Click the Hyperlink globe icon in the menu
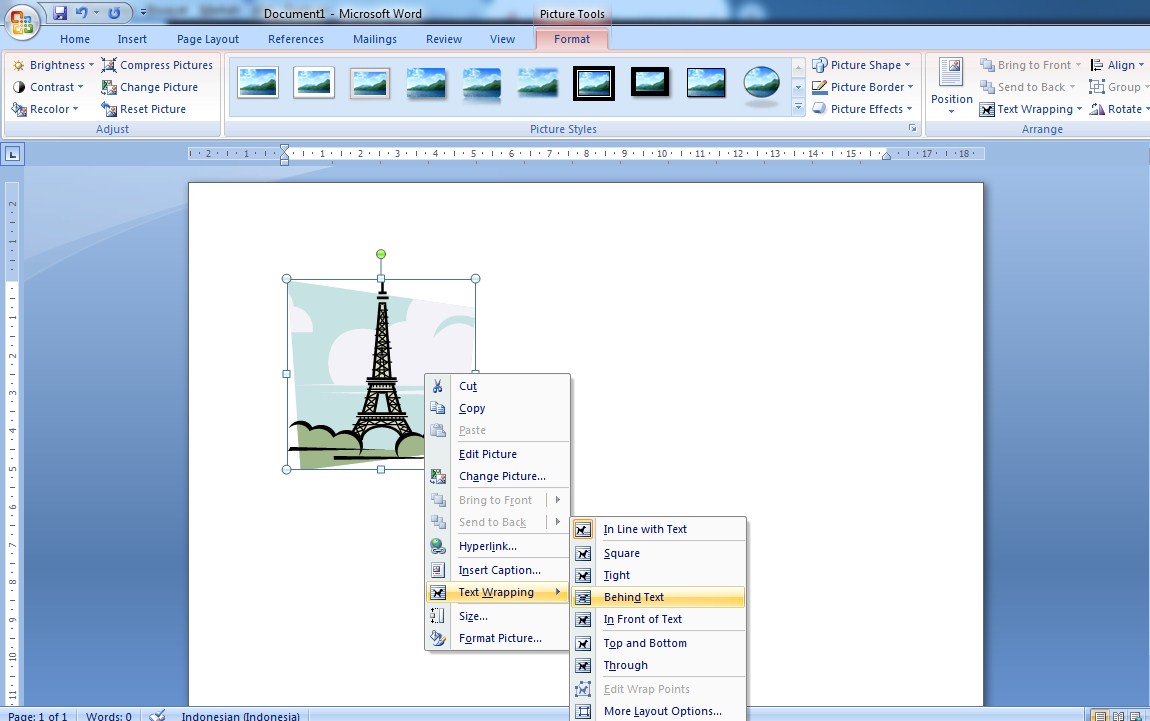1150x721 pixels. click(438, 546)
